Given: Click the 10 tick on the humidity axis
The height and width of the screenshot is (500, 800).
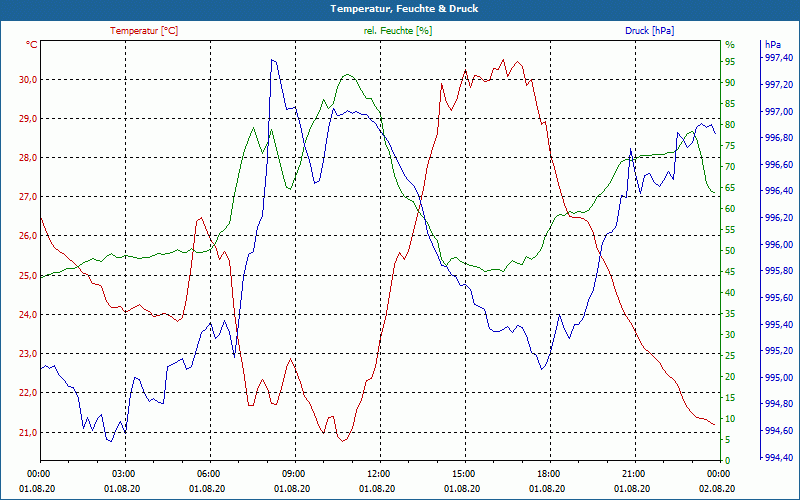Looking at the screenshot, I should click(730, 419).
